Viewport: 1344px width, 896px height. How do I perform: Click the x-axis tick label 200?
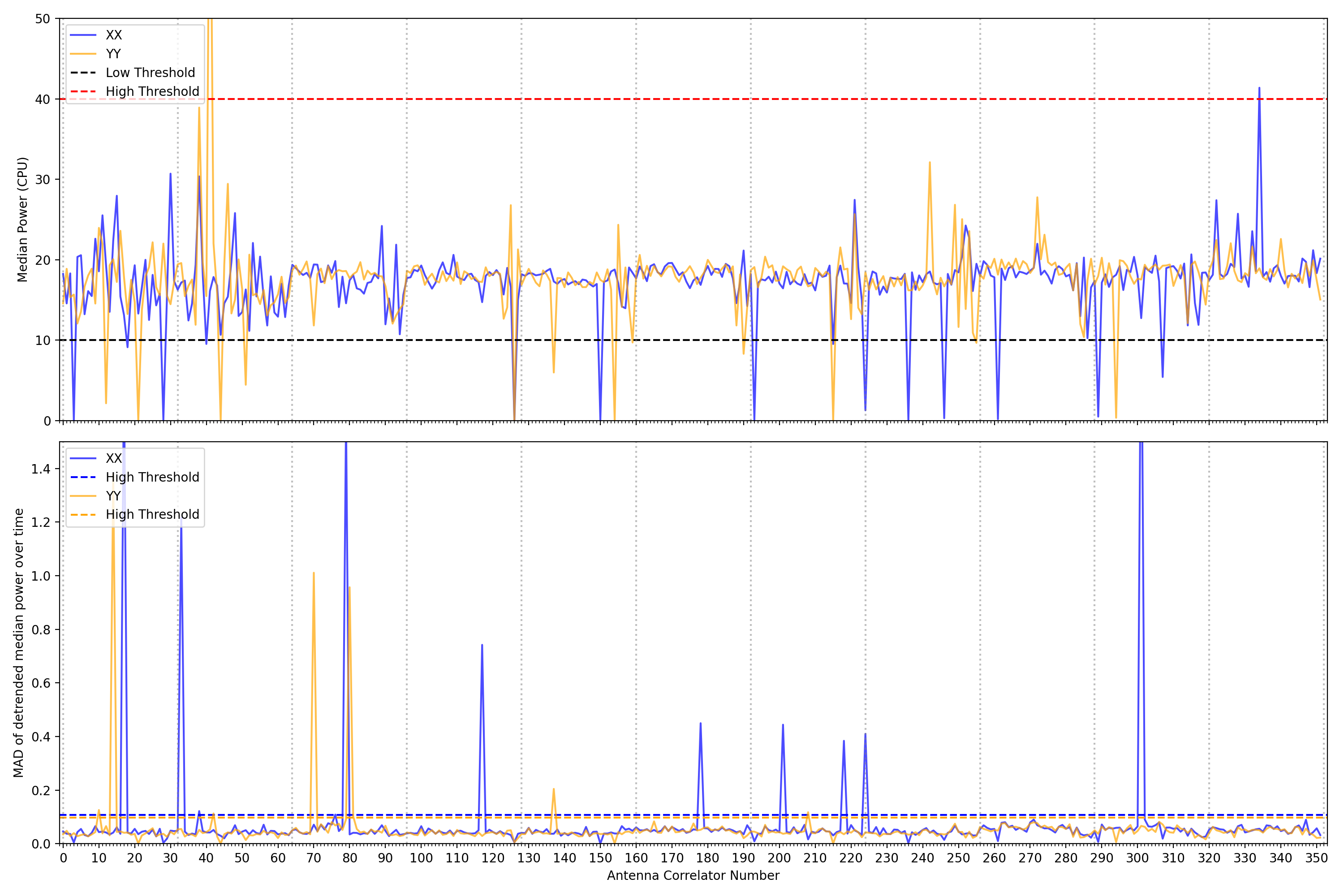point(779,858)
